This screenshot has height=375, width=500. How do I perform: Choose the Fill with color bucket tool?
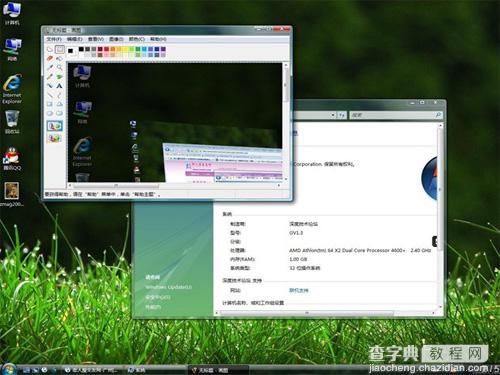click(x=59, y=59)
